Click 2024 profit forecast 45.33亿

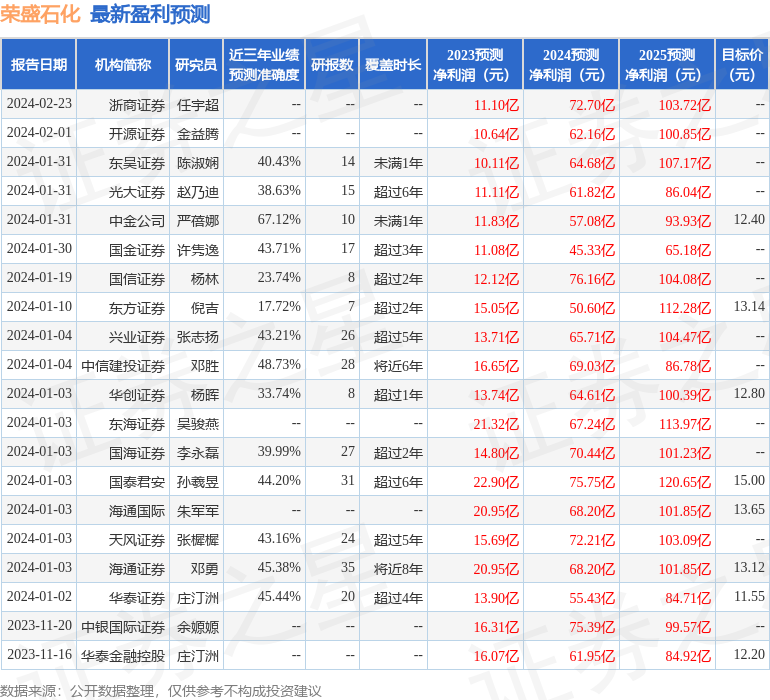[x=592, y=250]
